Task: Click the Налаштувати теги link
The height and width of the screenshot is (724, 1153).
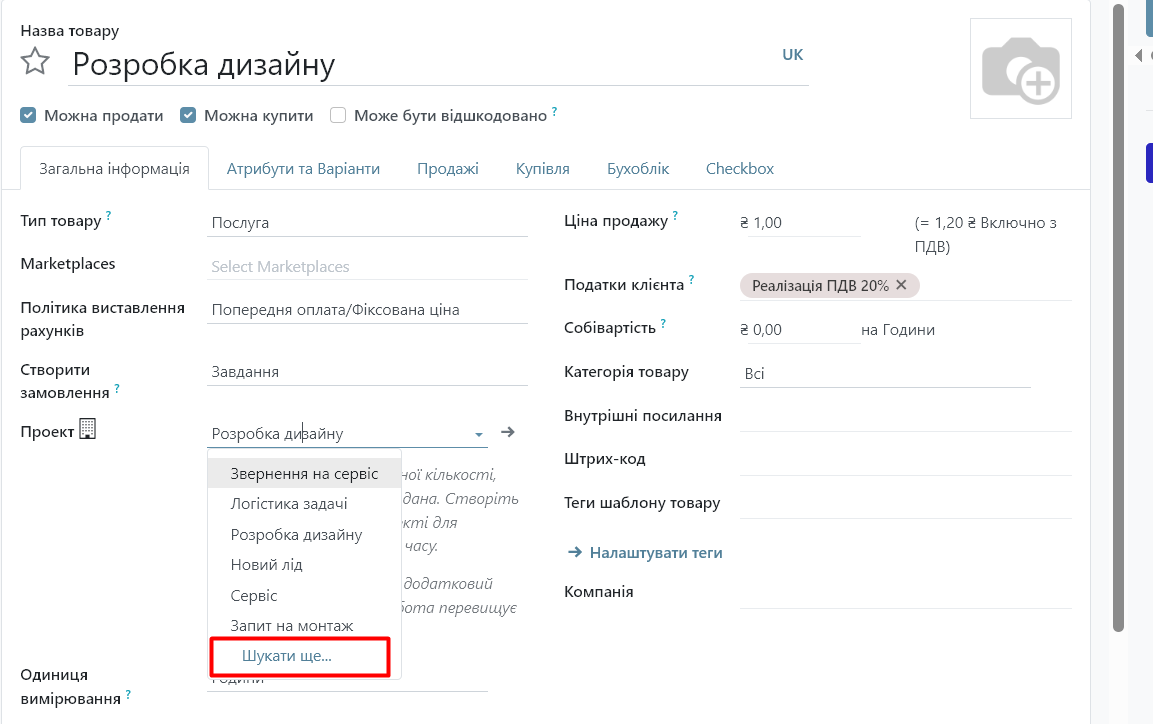Action: coord(645,553)
